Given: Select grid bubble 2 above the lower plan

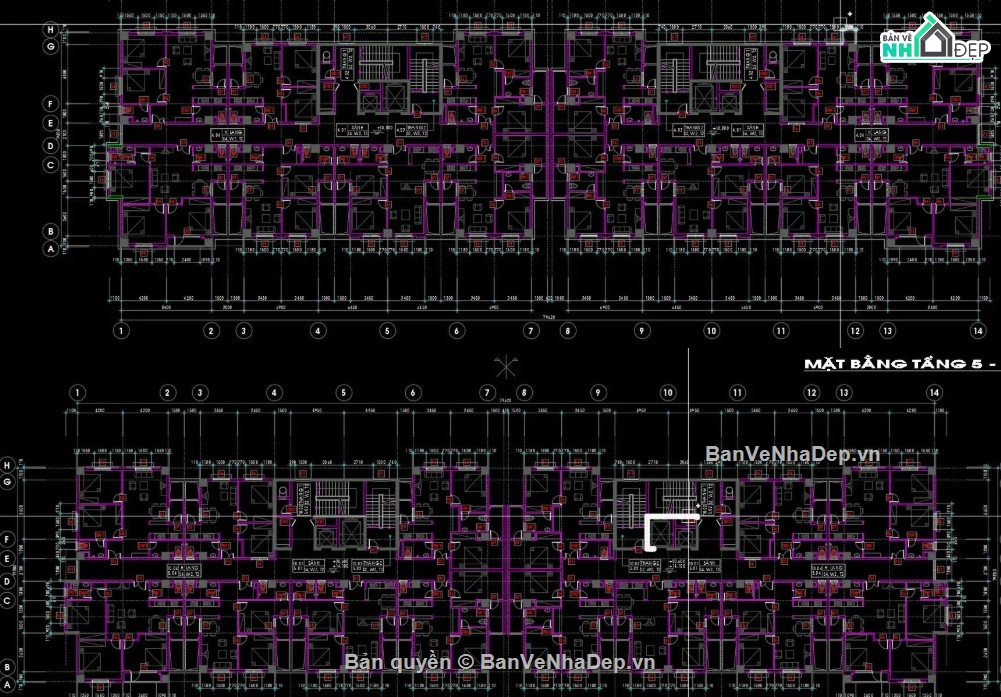Looking at the screenshot, I should 168,393.
